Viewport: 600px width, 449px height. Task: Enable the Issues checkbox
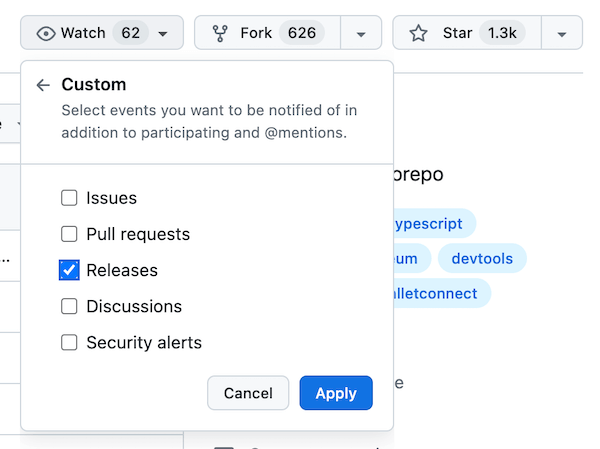[x=69, y=198]
